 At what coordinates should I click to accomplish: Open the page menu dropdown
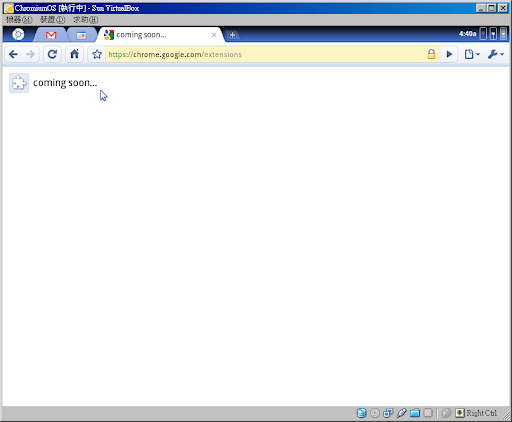pyautogui.click(x=472, y=54)
